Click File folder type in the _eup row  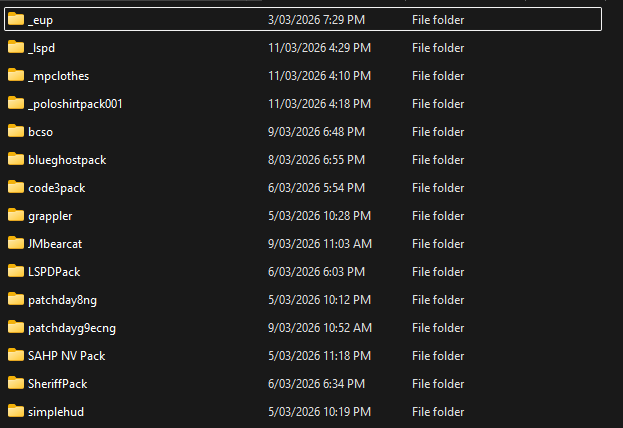(x=437, y=20)
